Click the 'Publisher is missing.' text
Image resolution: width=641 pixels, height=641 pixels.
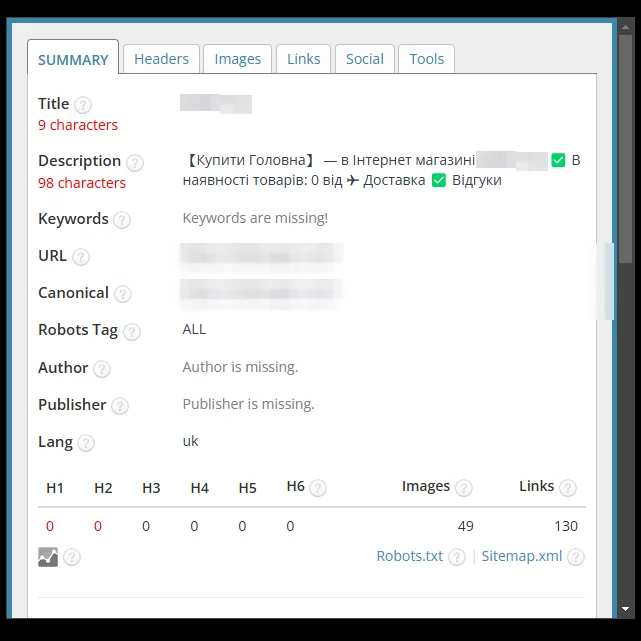[249, 404]
